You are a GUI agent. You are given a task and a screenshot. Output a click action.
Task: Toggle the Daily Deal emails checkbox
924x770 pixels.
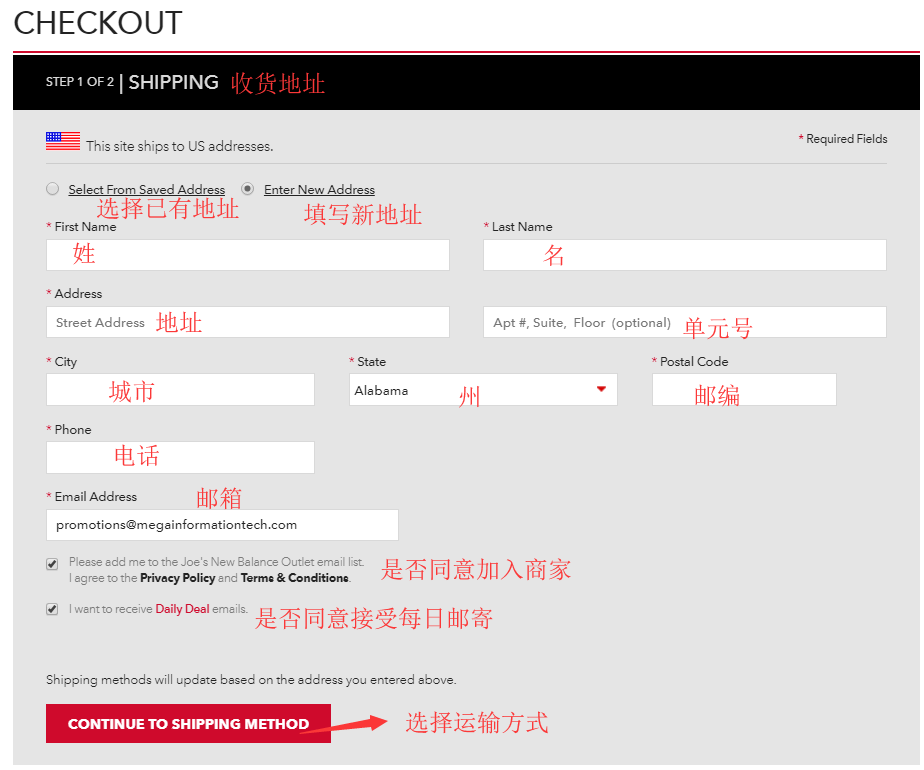pyautogui.click(x=52, y=609)
